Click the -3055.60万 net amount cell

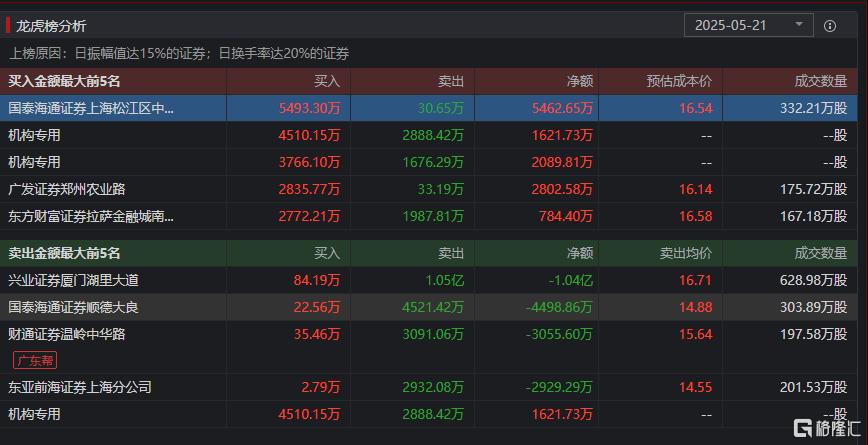tap(559, 334)
